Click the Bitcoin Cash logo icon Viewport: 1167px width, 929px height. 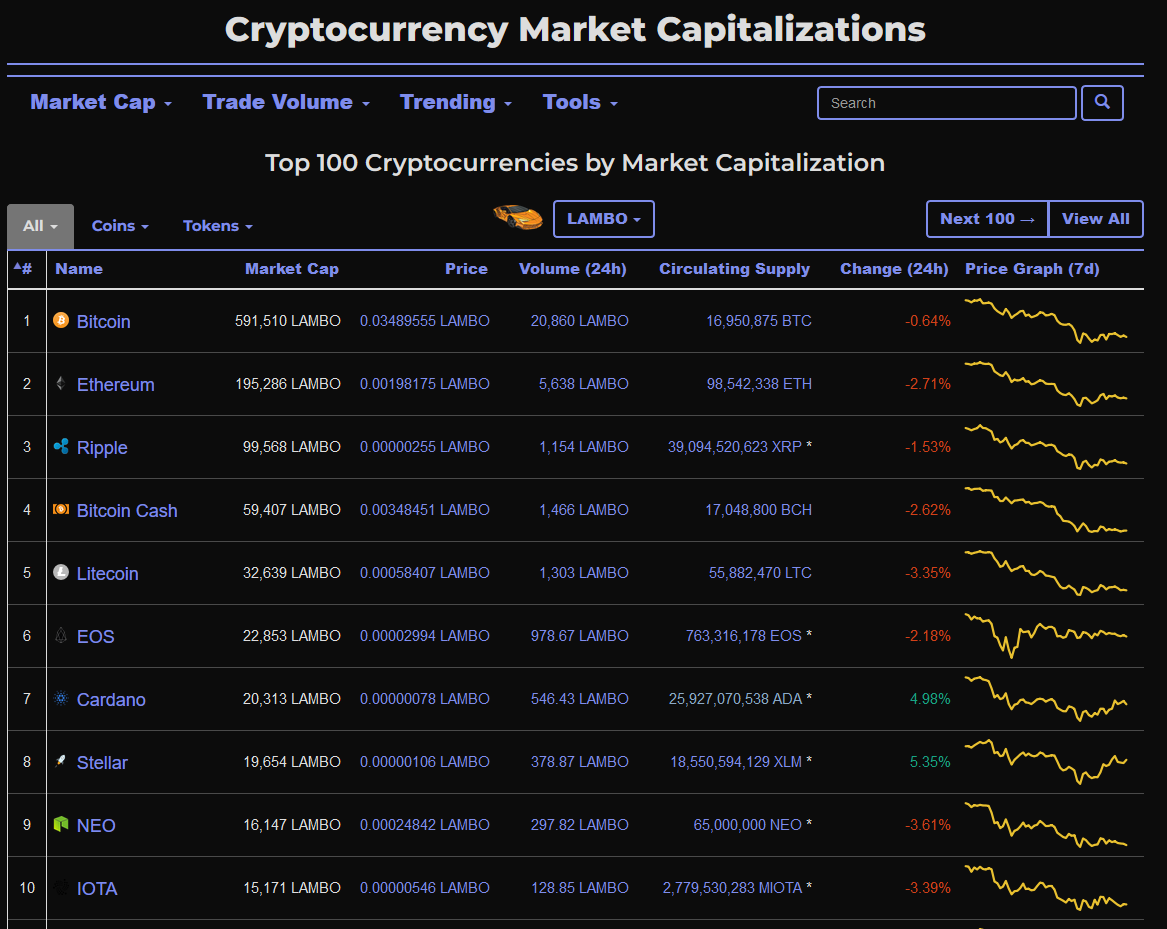click(x=61, y=509)
